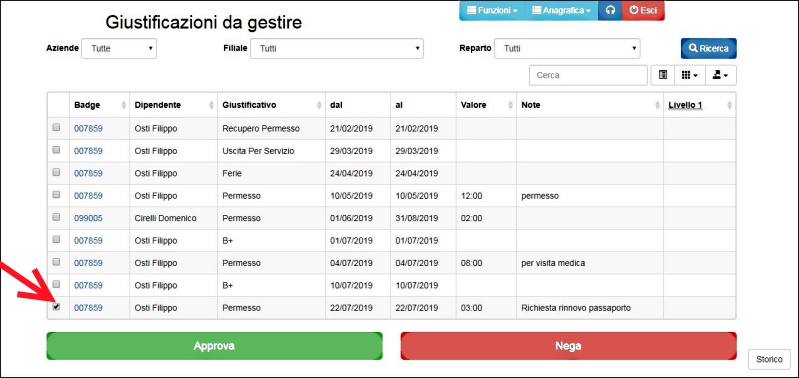Screen dimensions: 799x378
Task: Click the 'dal' column header
Action: tap(358, 105)
